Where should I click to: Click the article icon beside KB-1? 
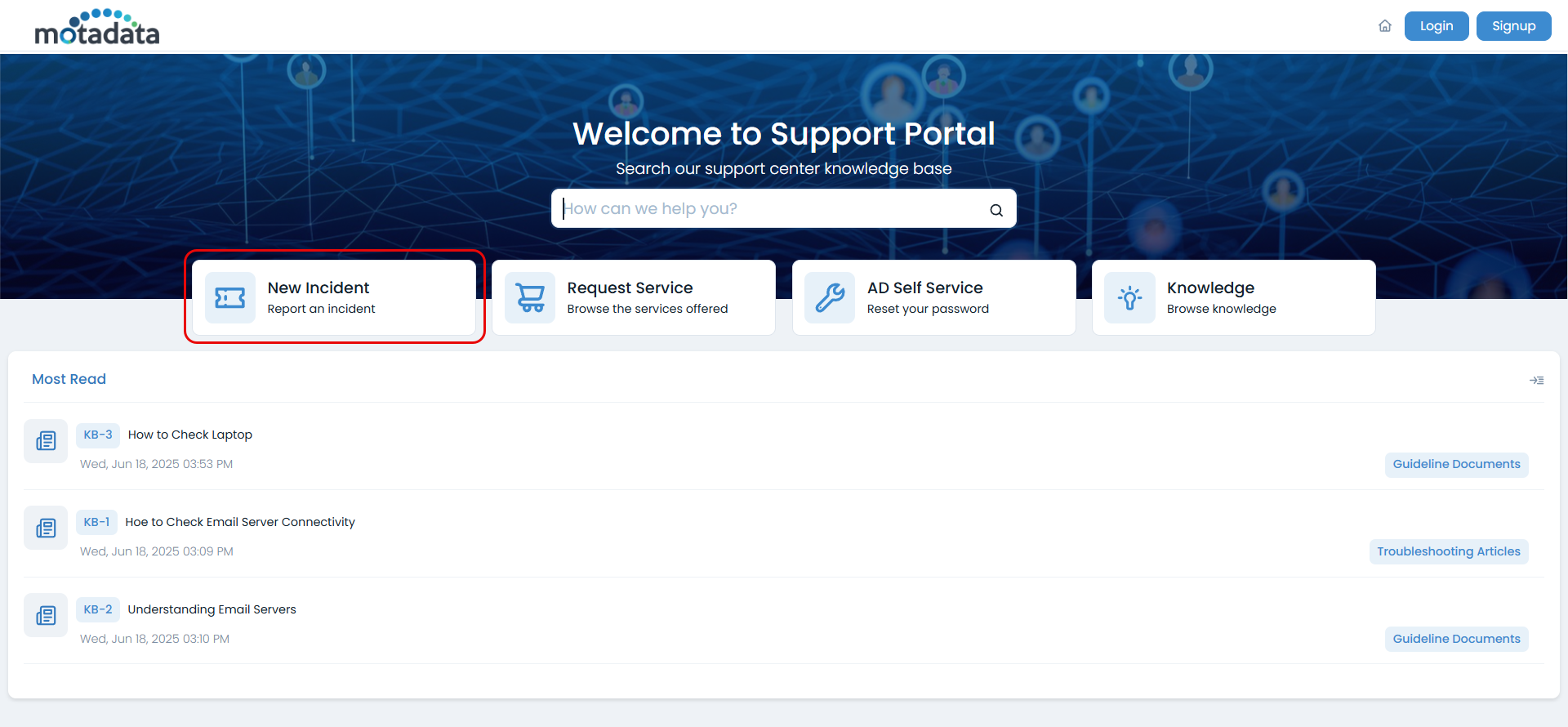[46, 529]
